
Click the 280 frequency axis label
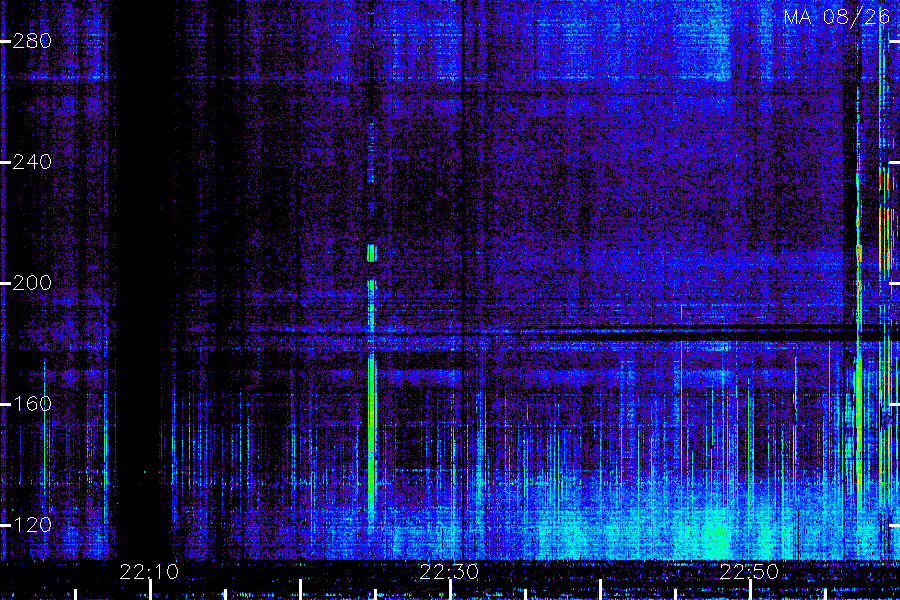pos(32,41)
